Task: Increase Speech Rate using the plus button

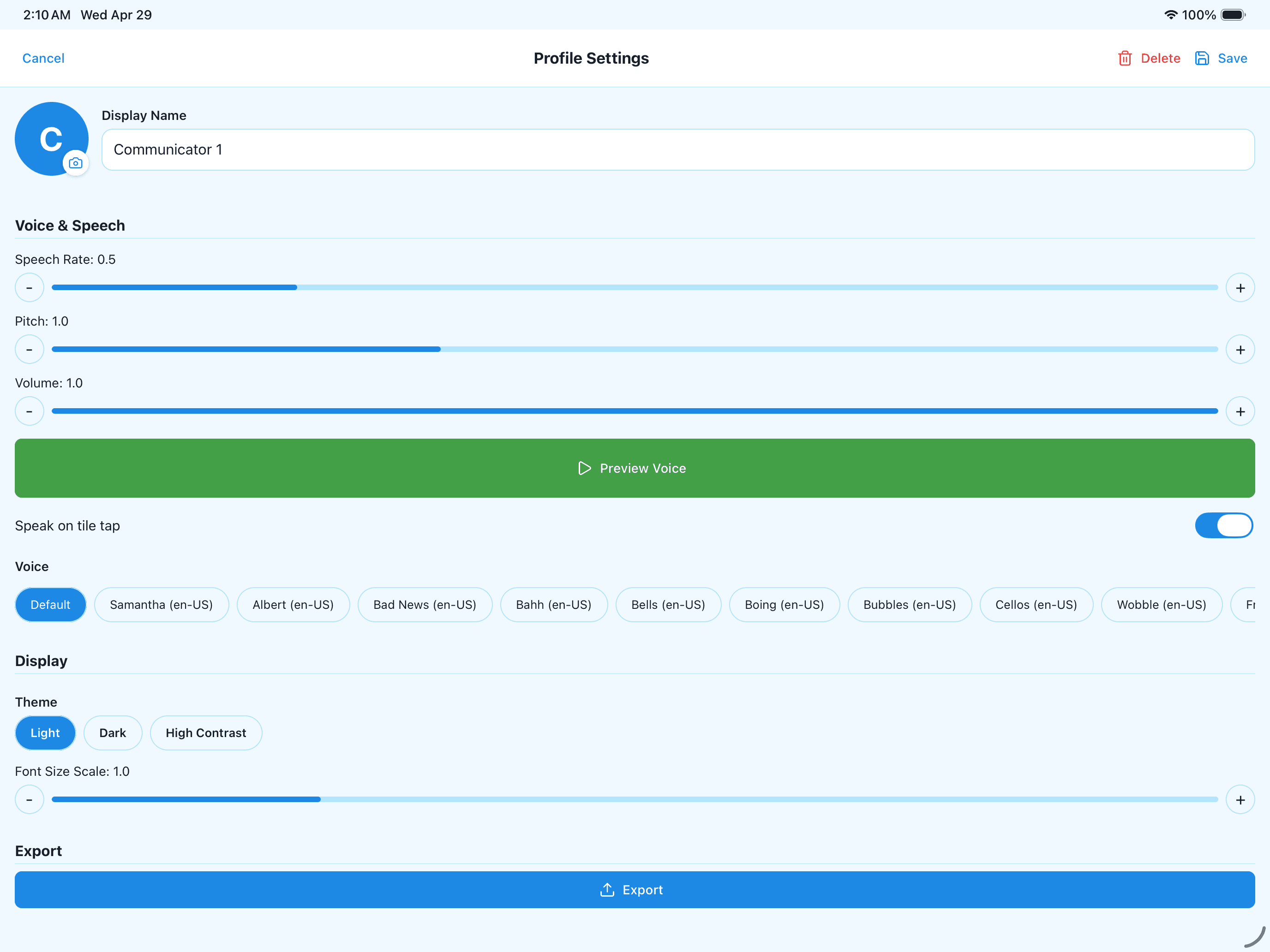Action: 1240,287
